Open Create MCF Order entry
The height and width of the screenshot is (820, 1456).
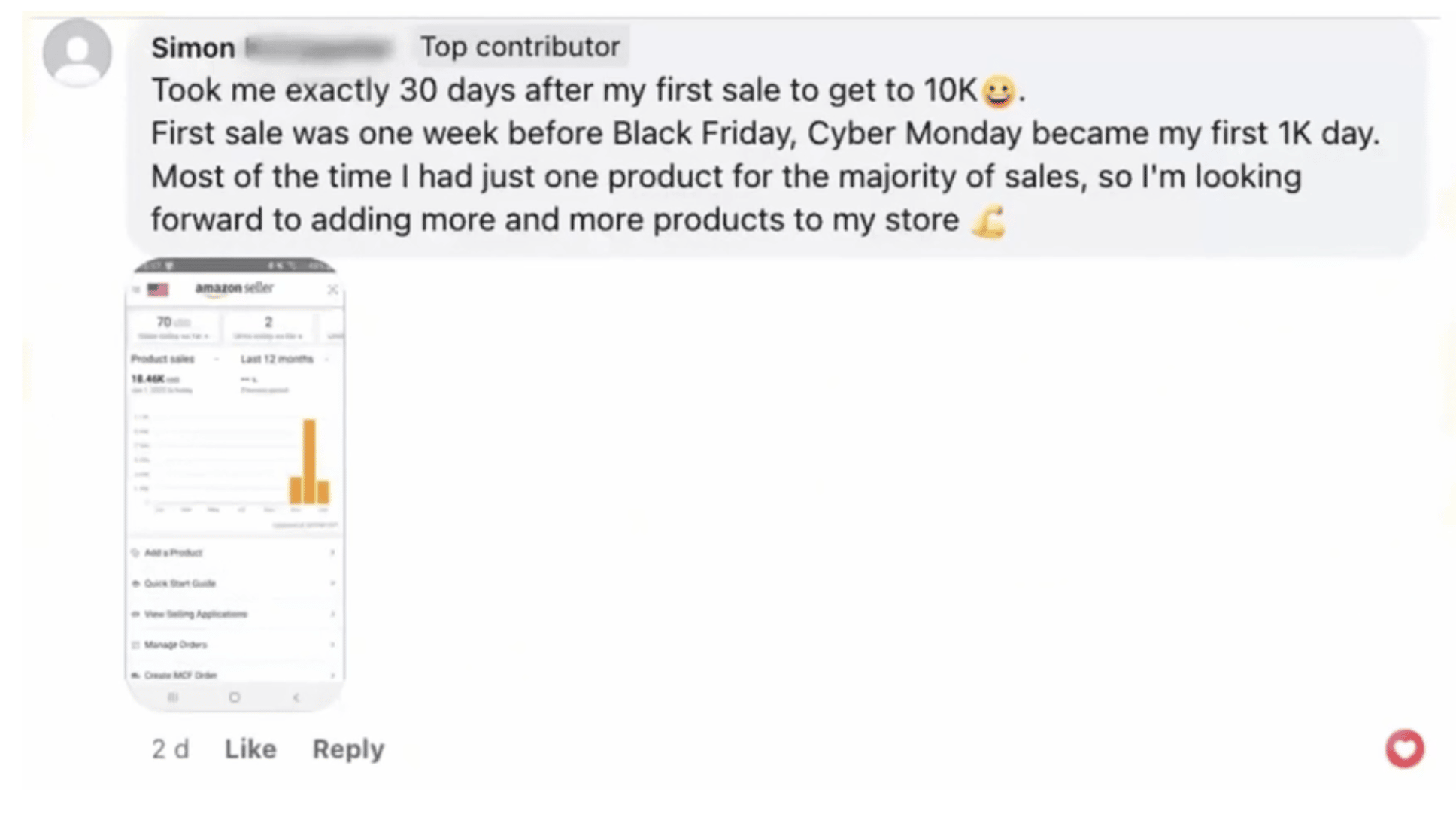coord(180,675)
